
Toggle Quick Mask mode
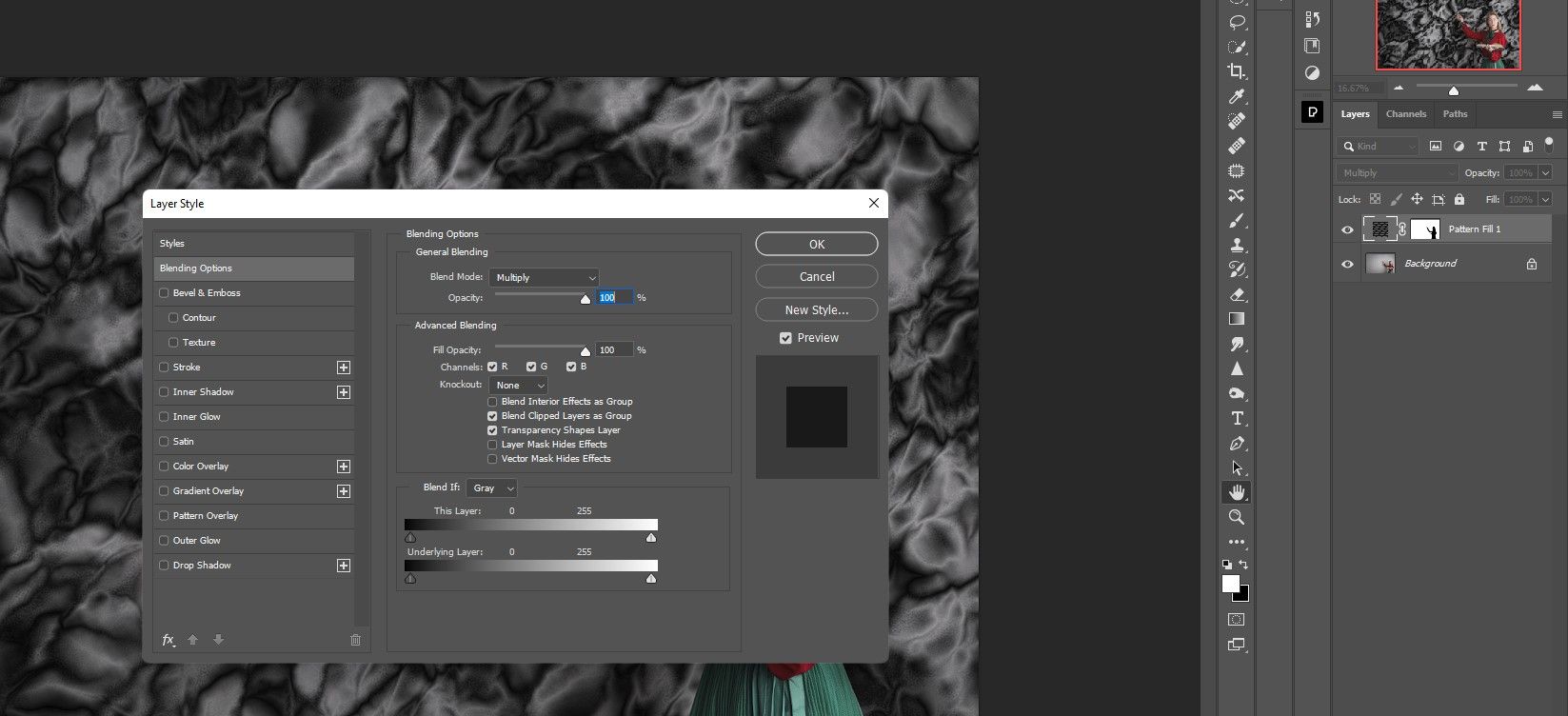click(x=1237, y=620)
